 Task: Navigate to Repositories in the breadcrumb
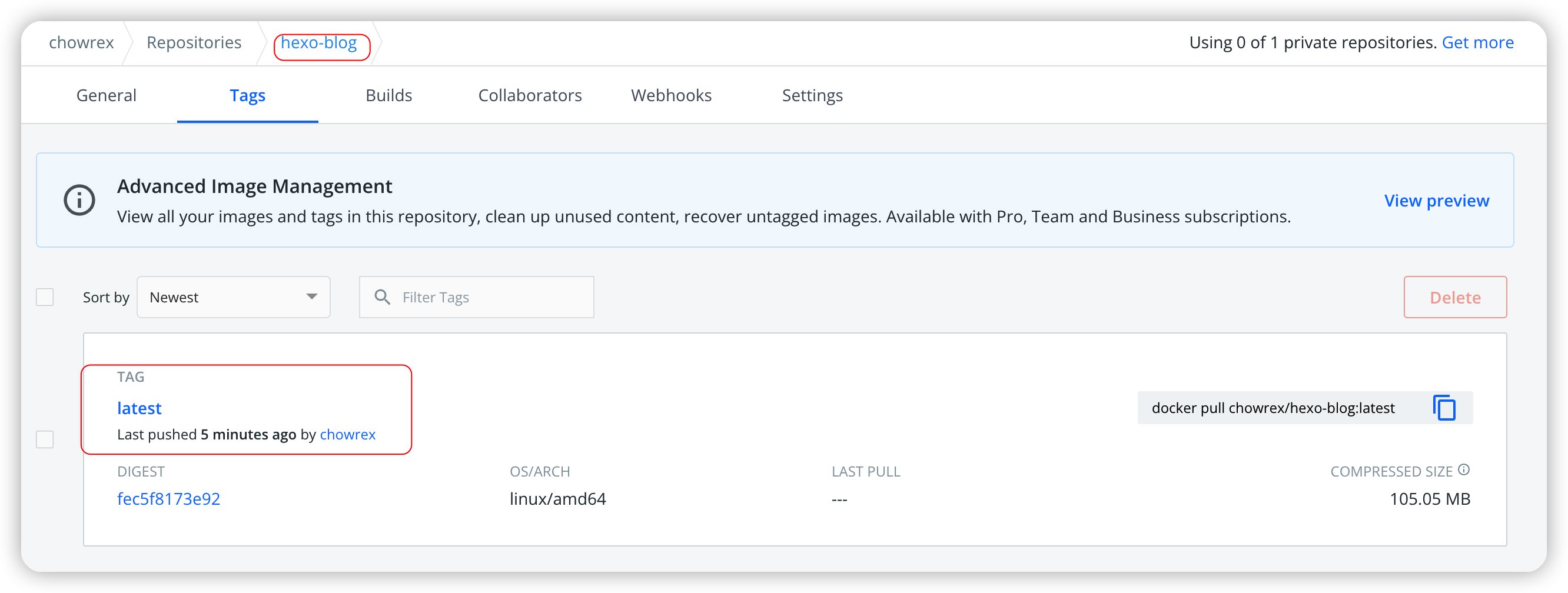(194, 42)
